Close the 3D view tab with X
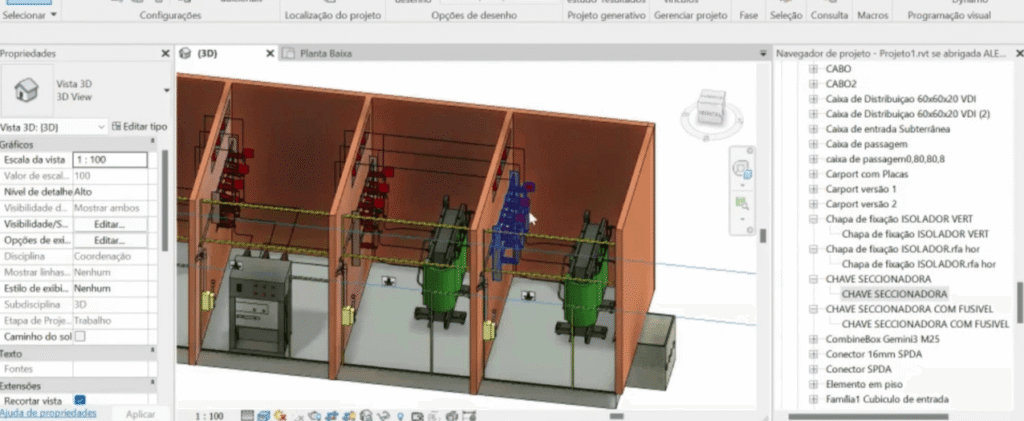Screen dimensions: 1024x421 [265, 53]
